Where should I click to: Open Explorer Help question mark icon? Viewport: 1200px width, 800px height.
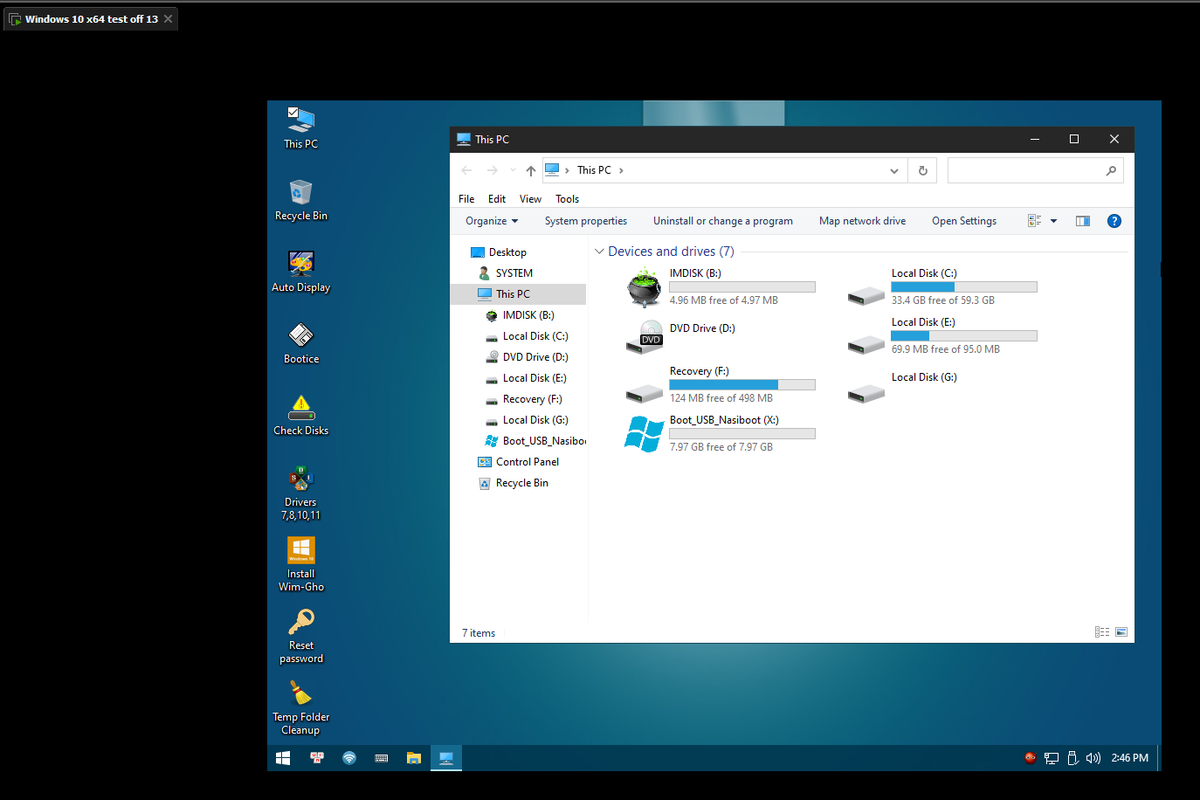(1114, 221)
